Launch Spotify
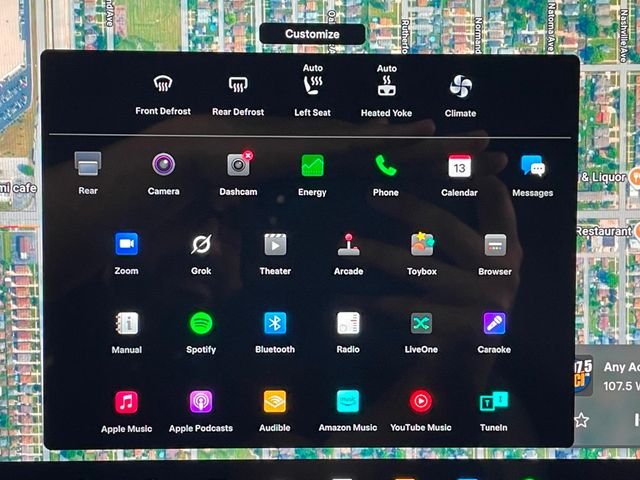Image resolution: width=640 pixels, height=480 pixels. [201, 323]
